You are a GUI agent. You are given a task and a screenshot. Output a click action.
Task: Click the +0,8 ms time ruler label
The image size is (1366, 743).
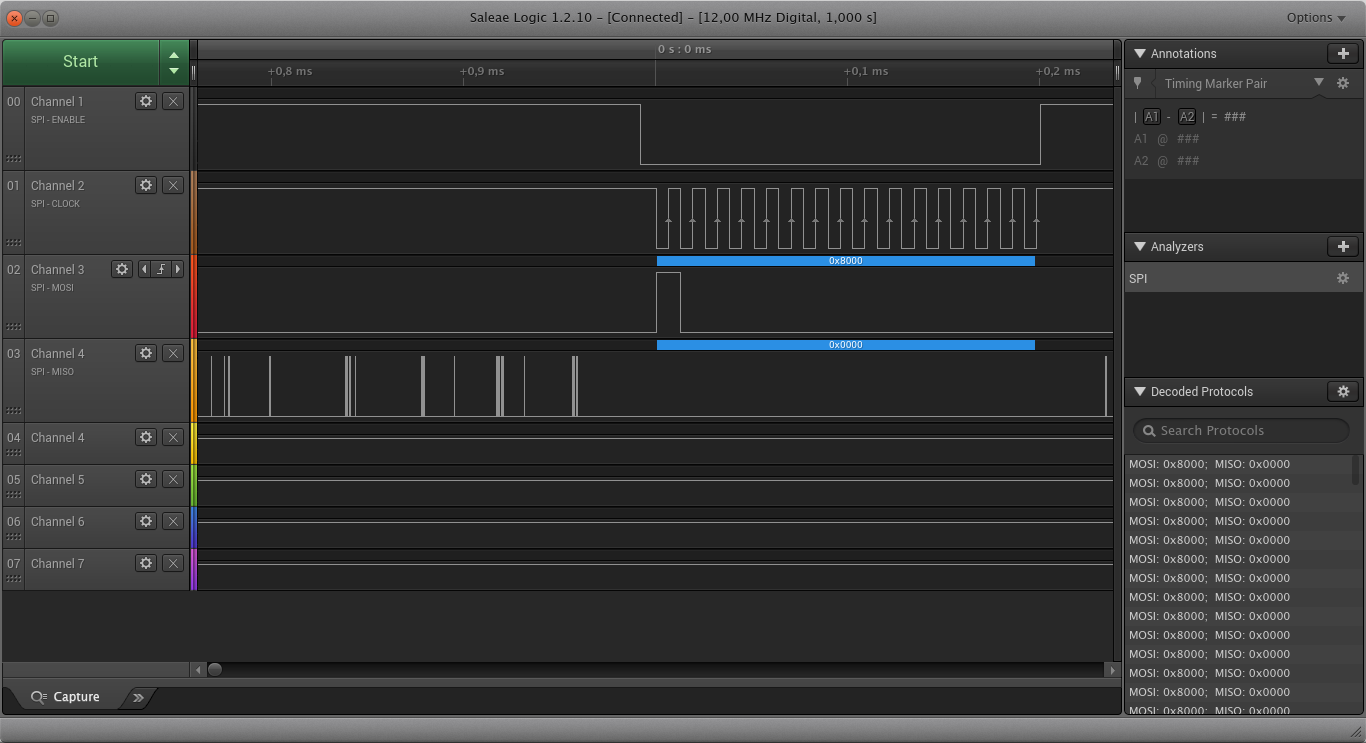click(x=290, y=71)
